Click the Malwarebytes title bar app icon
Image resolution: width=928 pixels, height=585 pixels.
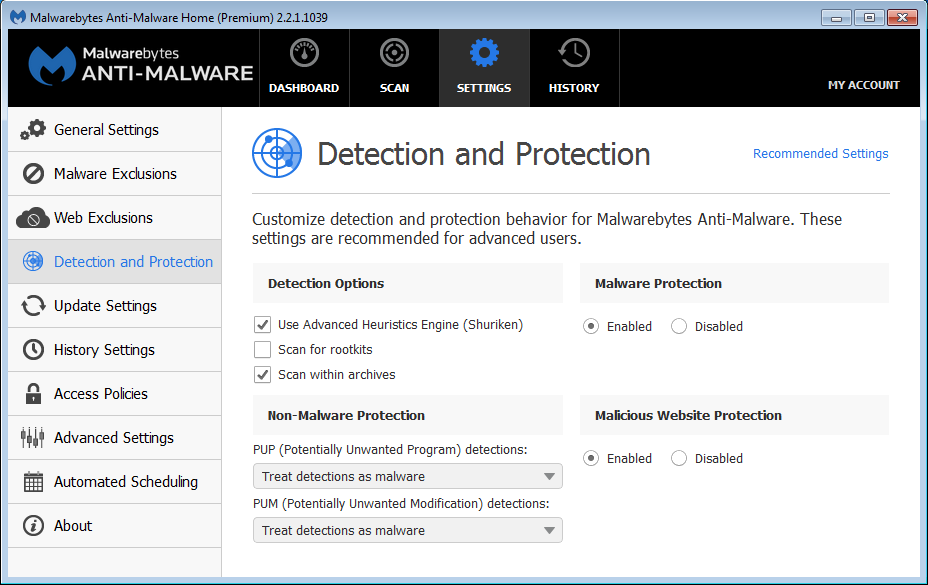18,17
